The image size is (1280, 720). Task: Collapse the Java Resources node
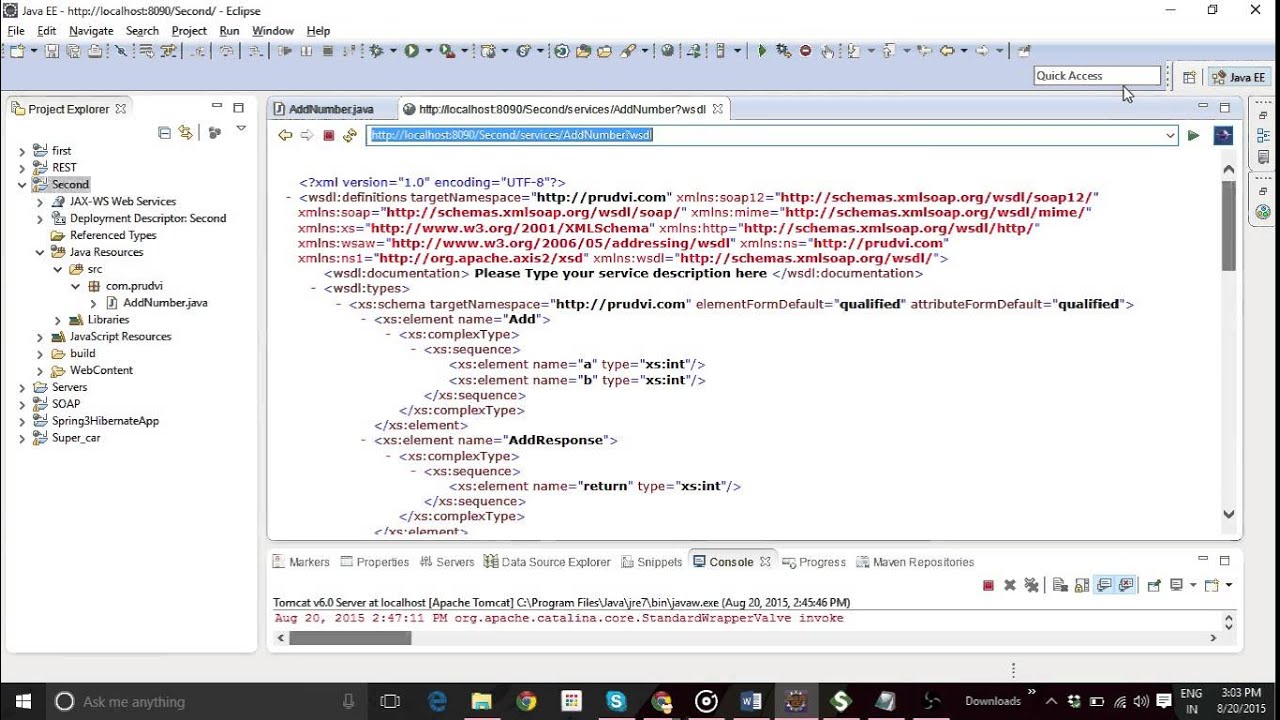coord(40,253)
